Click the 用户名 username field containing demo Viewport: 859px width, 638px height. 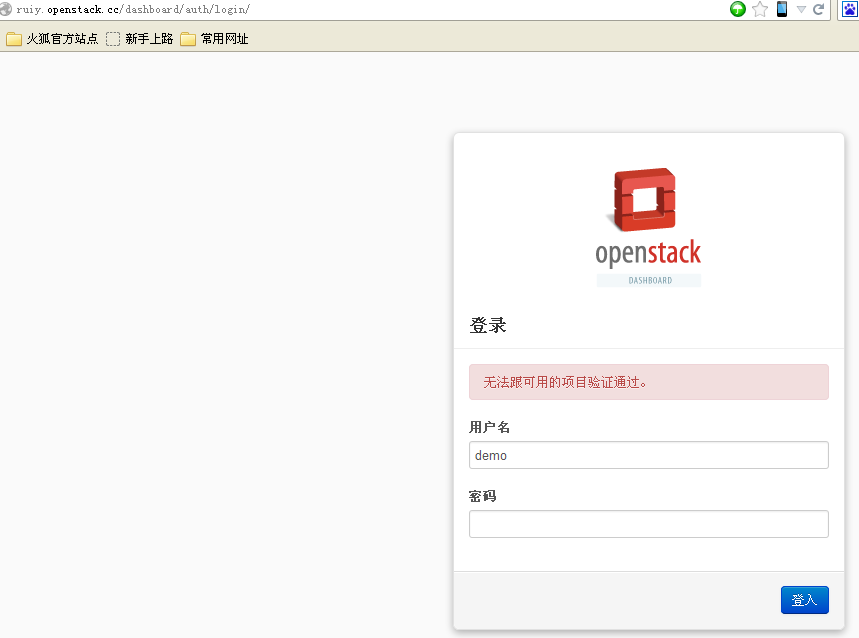click(649, 455)
